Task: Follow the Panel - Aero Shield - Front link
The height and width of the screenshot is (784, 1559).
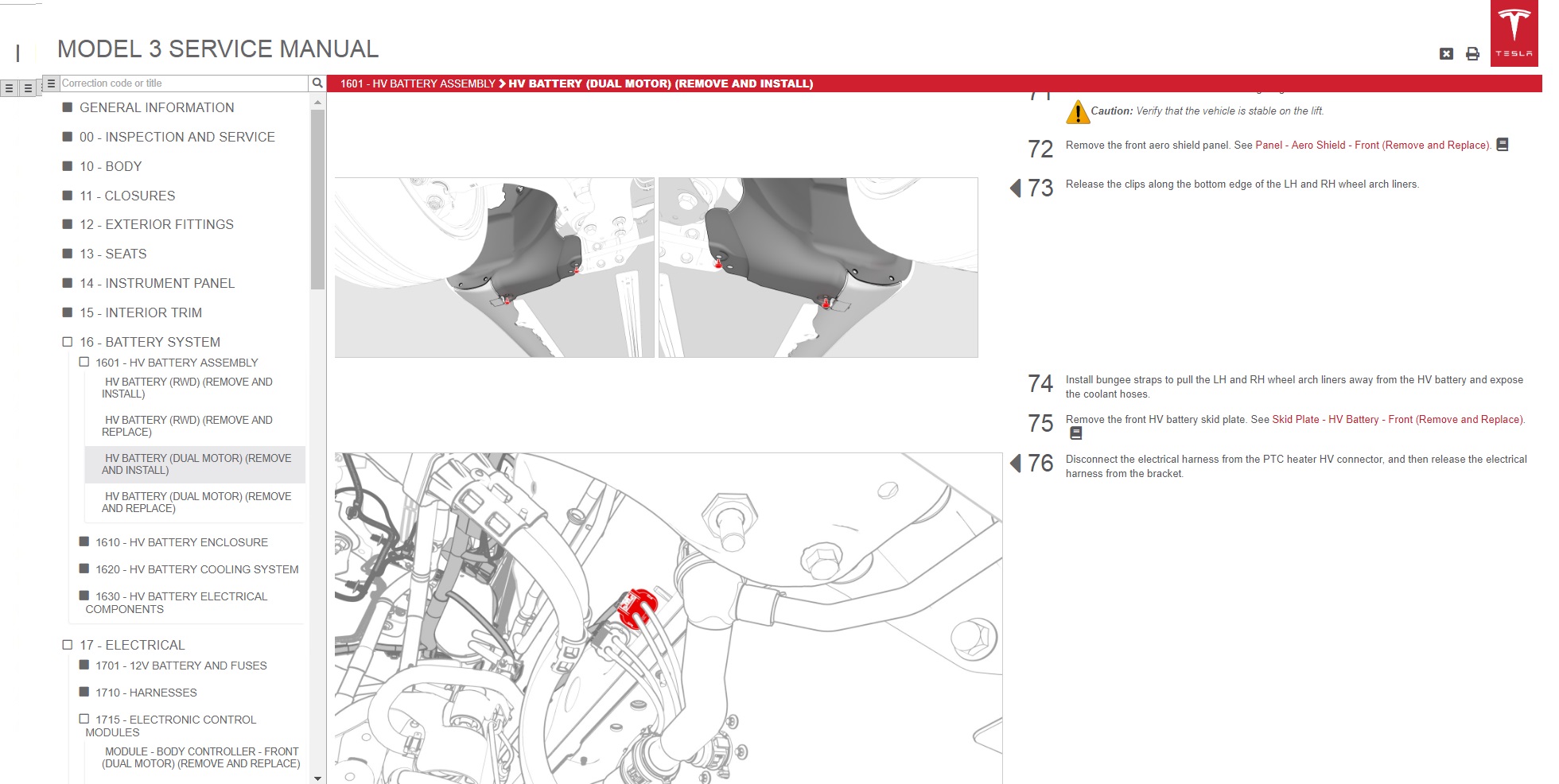Action: 1372,146
